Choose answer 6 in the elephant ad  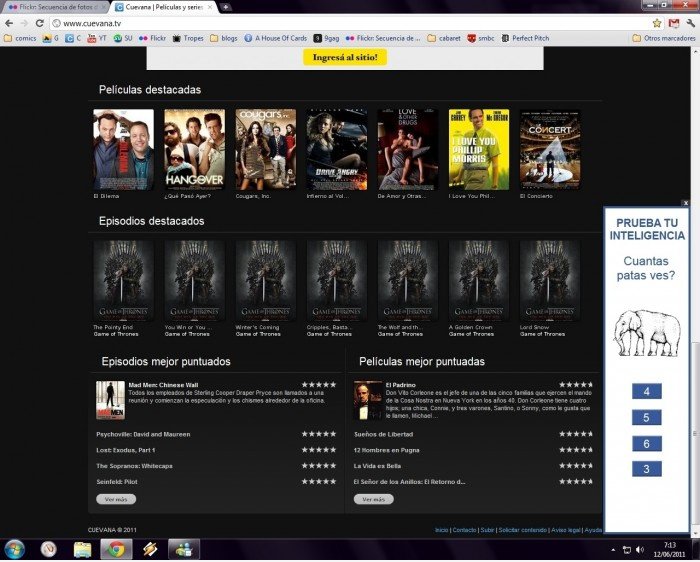point(646,444)
